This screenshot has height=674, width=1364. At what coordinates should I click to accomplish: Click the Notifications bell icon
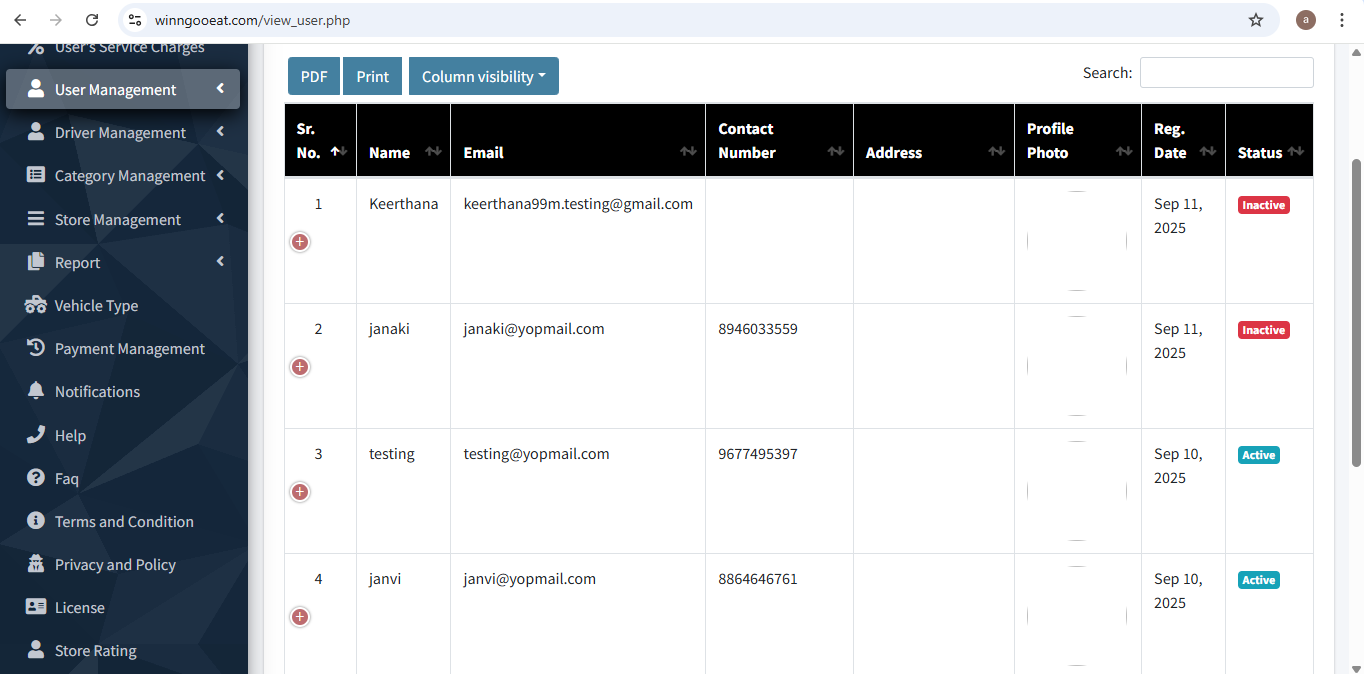click(x=36, y=391)
